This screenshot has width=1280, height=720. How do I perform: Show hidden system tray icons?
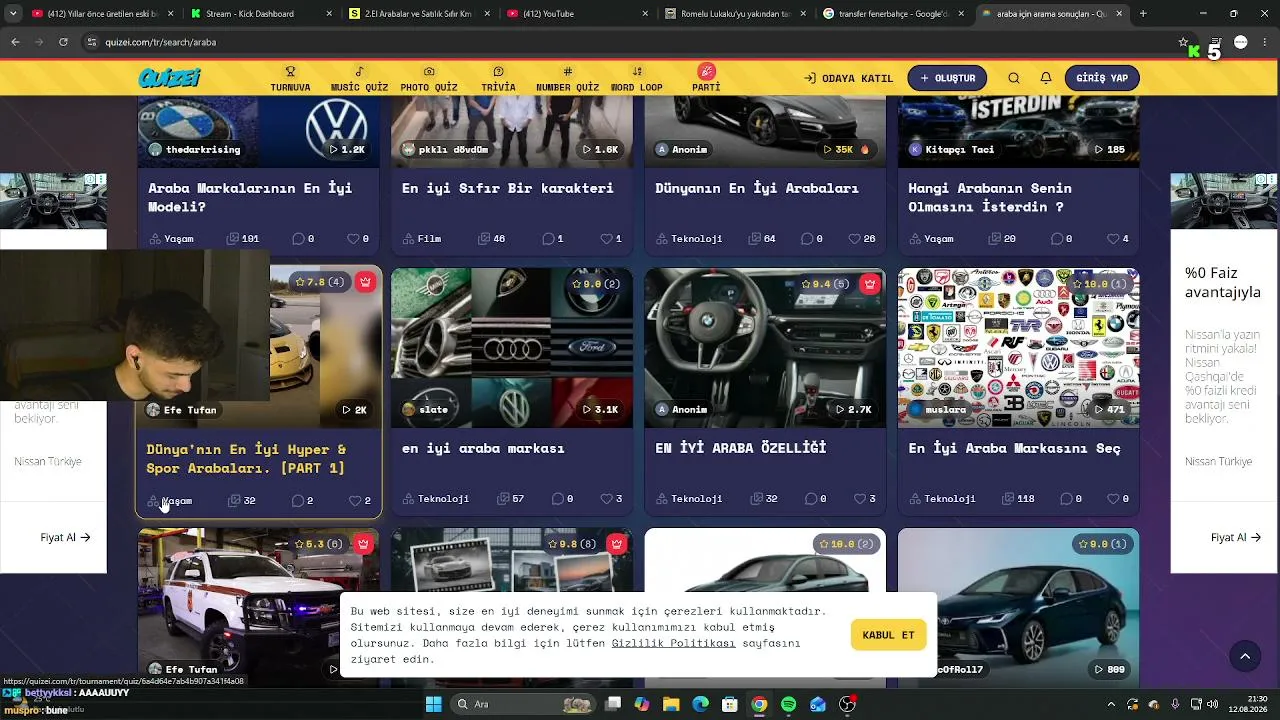pos(1111,704)
